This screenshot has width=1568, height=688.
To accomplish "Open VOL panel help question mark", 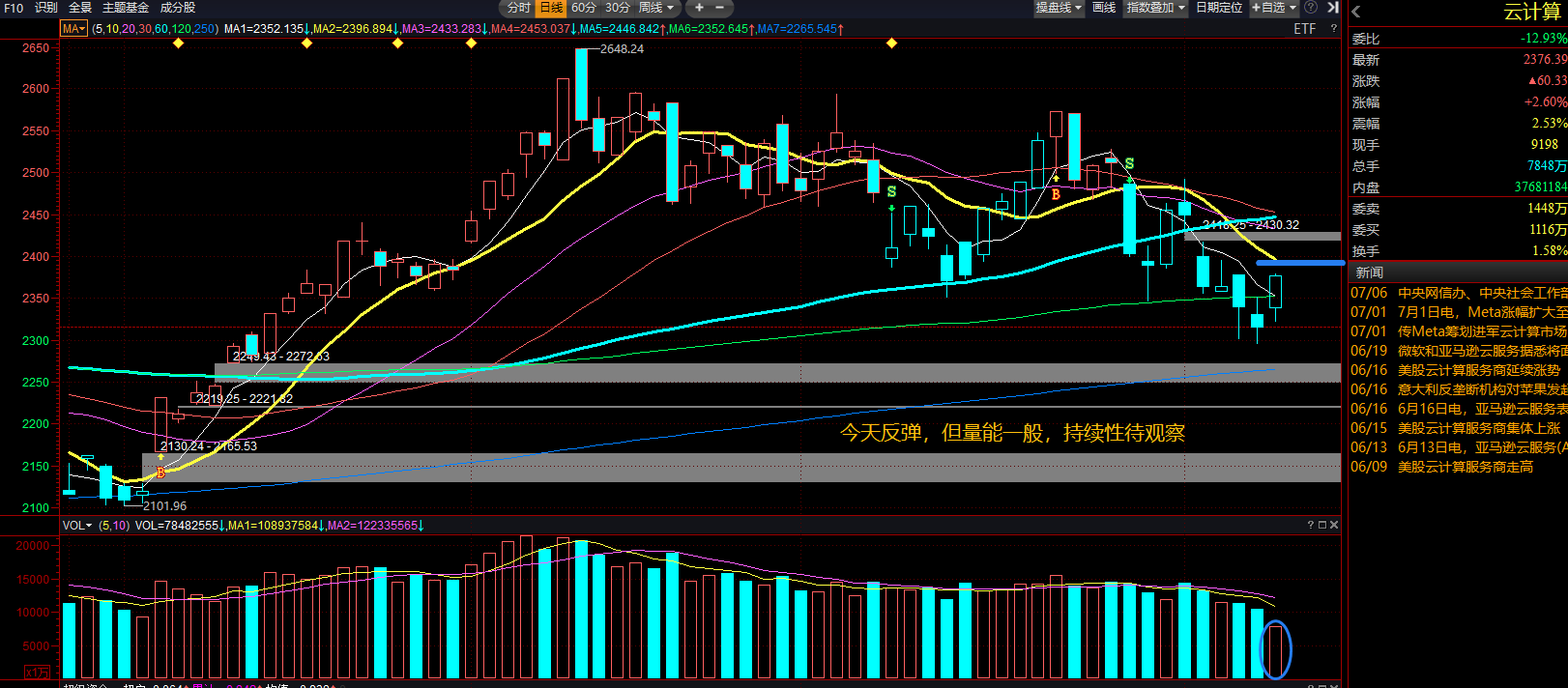I will pos(1311,525).
